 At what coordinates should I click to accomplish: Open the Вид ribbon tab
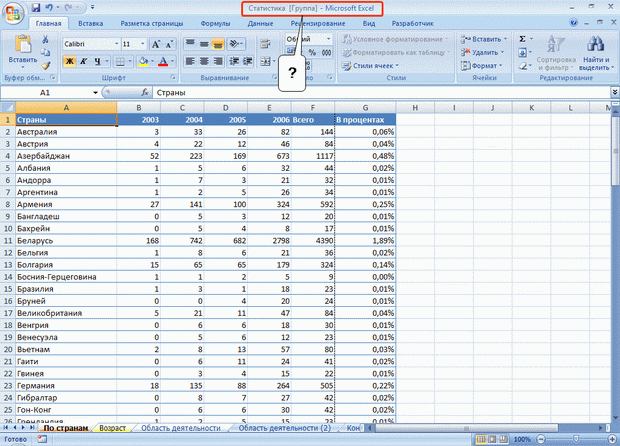click(x=369, y=23)
